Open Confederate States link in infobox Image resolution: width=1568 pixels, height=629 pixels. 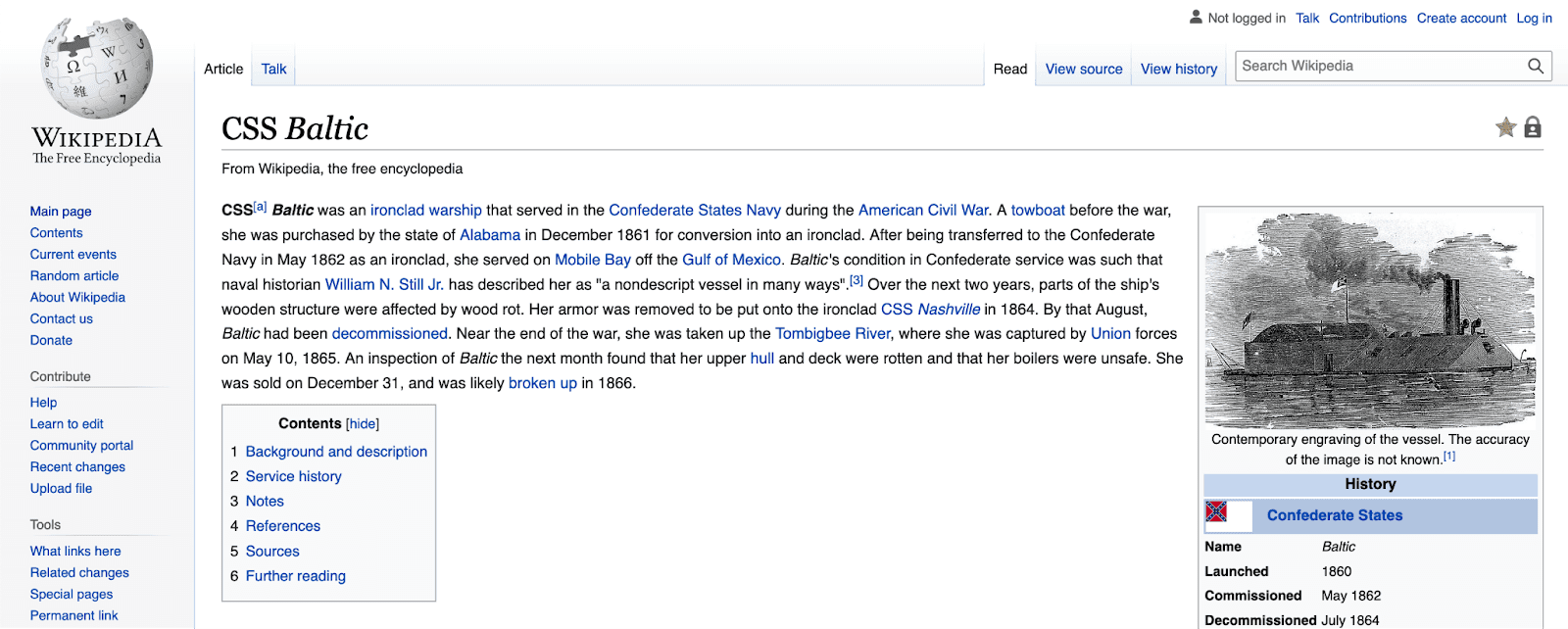click(x=1335, y=515)
